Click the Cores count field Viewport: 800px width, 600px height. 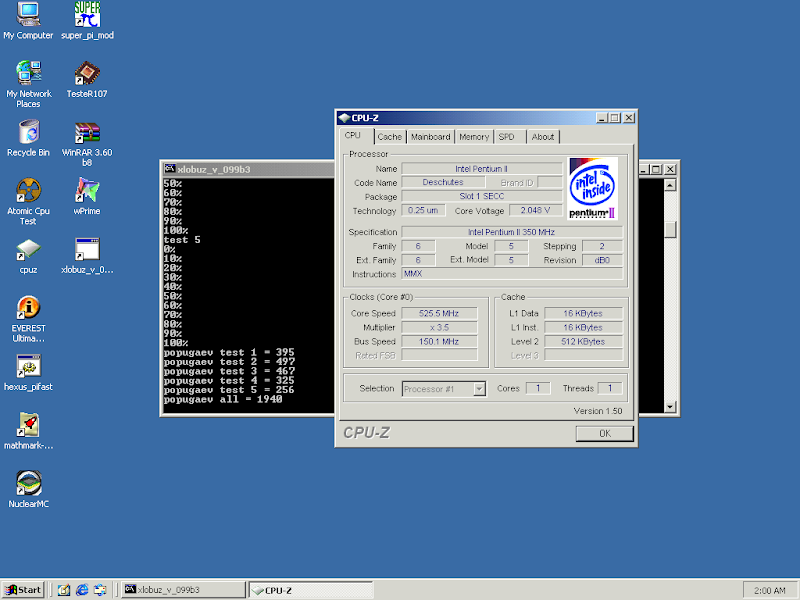538,388
